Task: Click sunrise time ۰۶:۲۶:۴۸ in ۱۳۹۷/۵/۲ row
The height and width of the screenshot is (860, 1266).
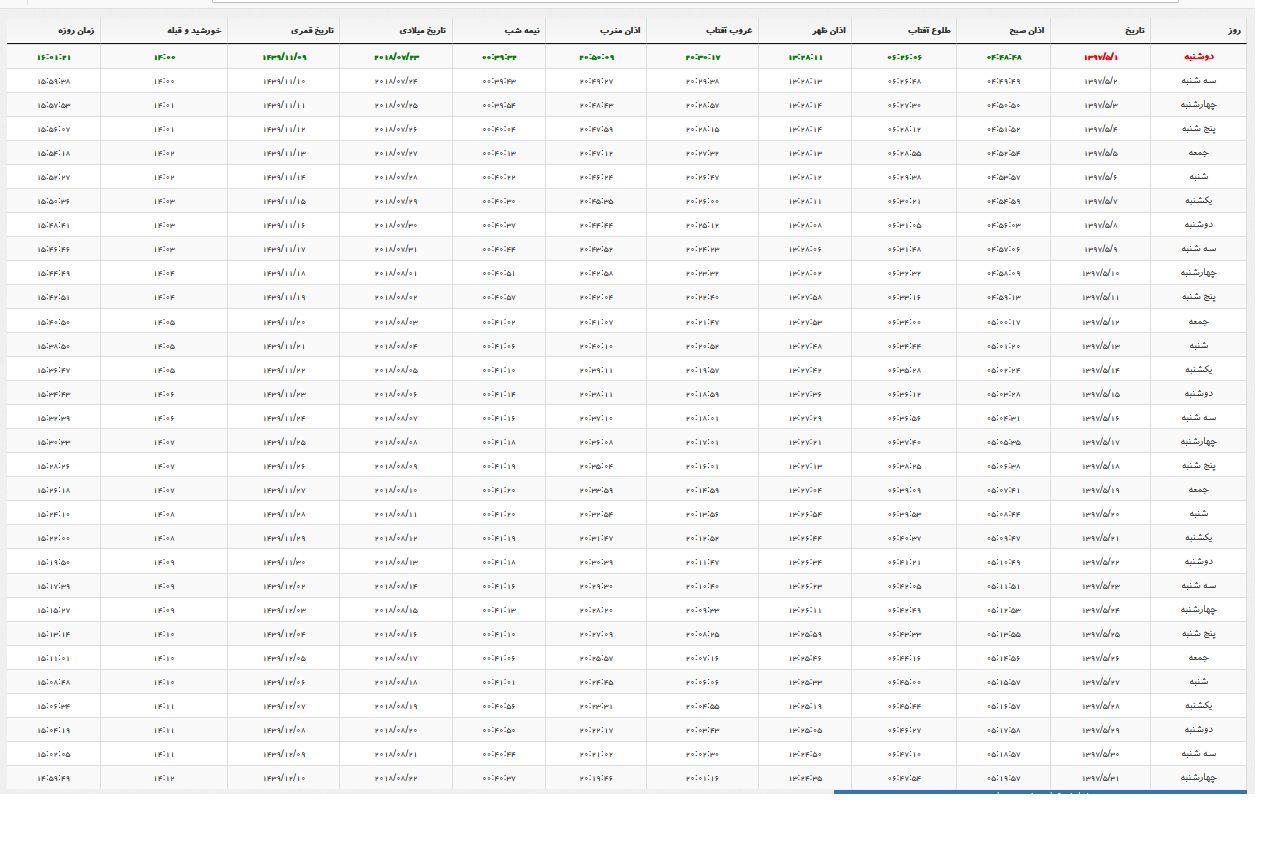Action: tap(904, 81)
